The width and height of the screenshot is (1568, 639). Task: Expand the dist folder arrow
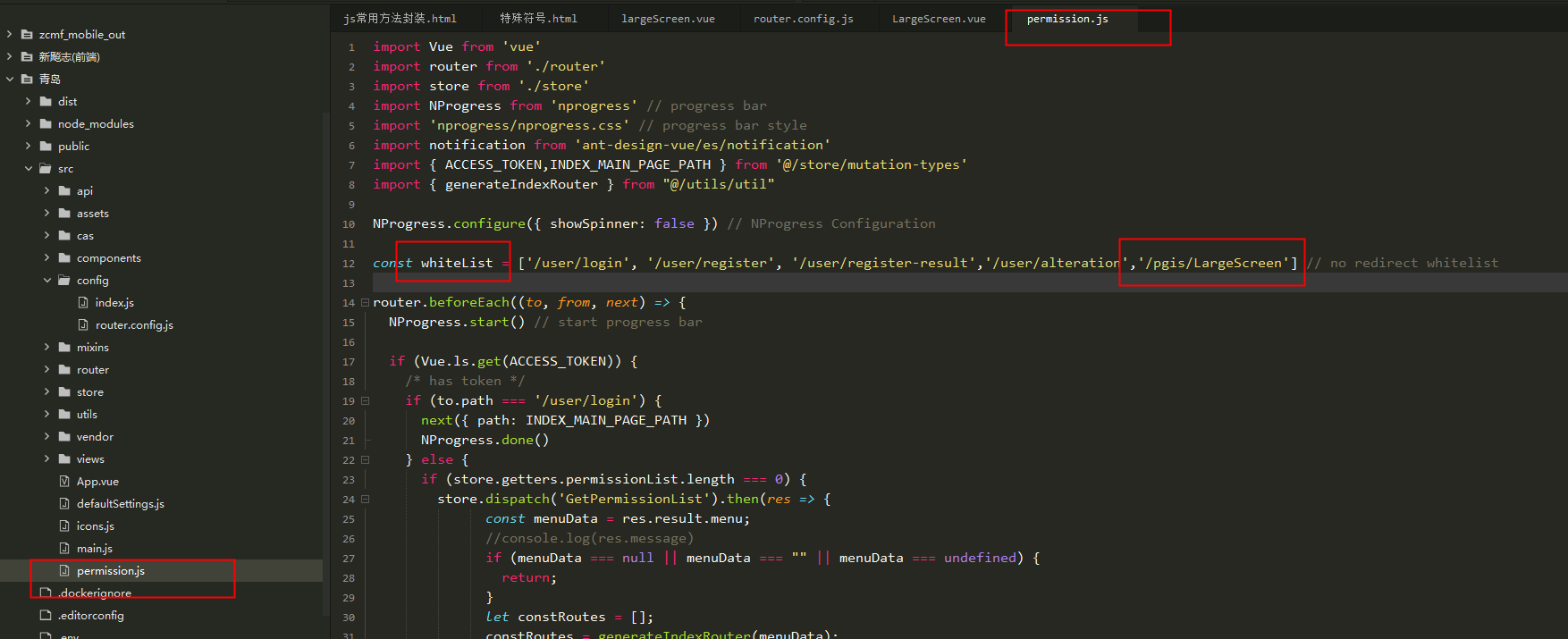click(x=28, y=101)
